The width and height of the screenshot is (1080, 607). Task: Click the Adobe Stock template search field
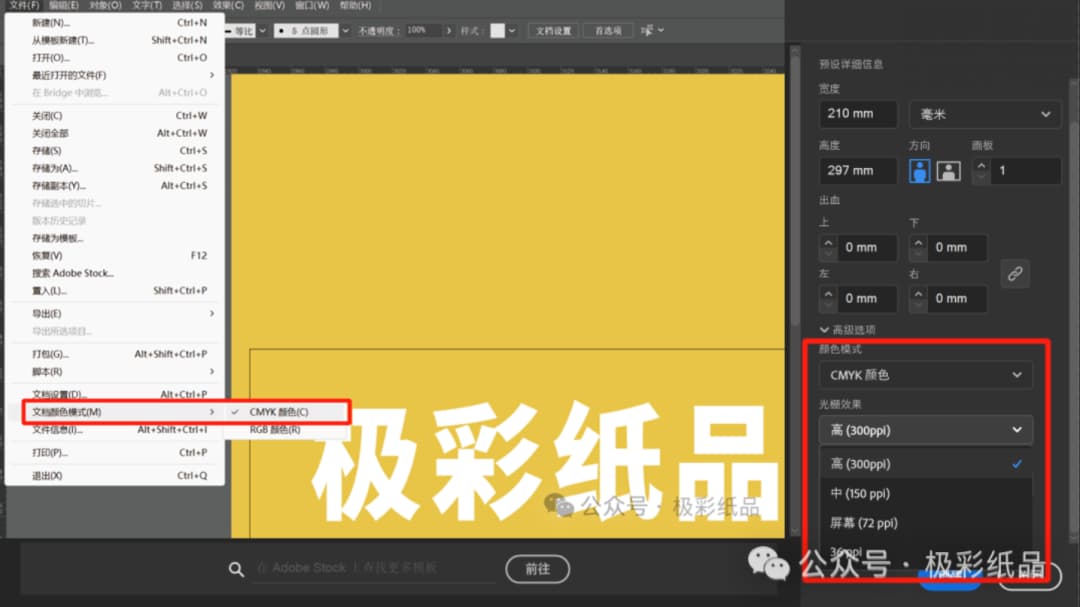372,568
